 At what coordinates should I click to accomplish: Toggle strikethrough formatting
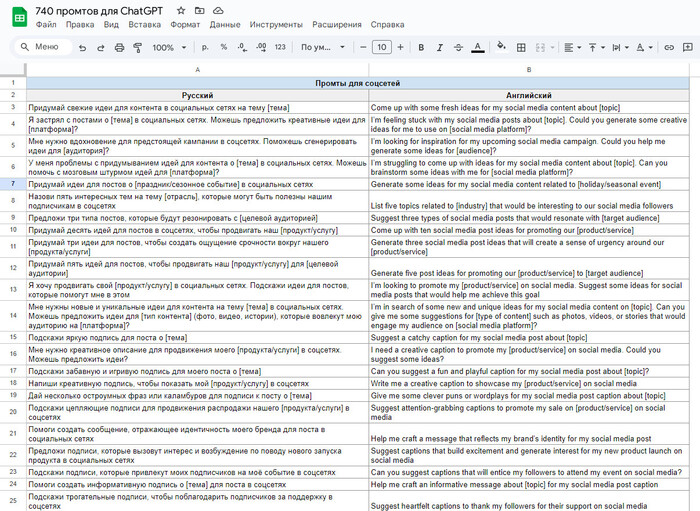pyautogui.click(x=458, y=47)
